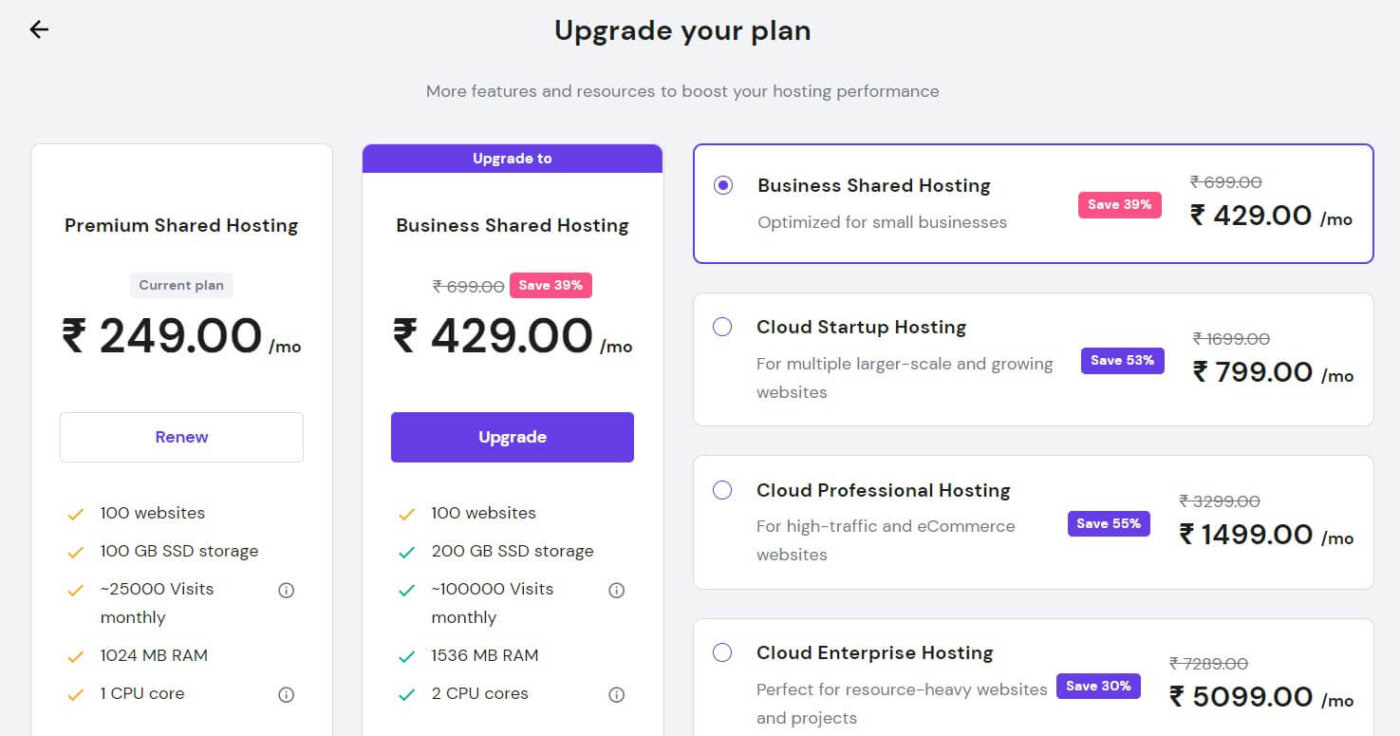Click the Save 30% badge for Cloud Enterprise
The width and height of the screenshot is (1400, 736).
coord(1098,686)
